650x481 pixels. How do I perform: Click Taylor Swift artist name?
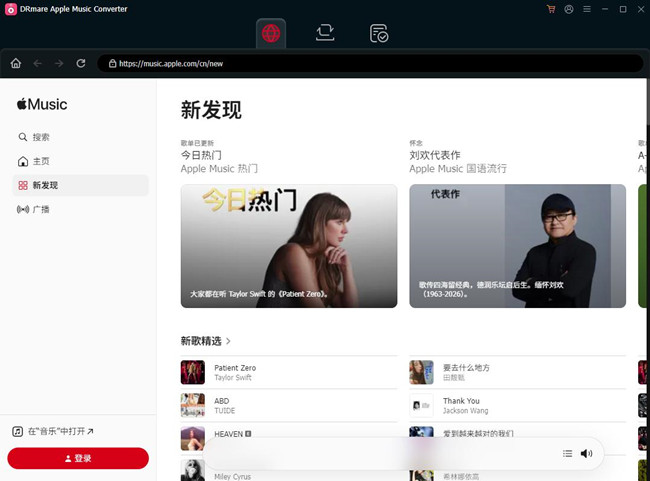point(233,377)
